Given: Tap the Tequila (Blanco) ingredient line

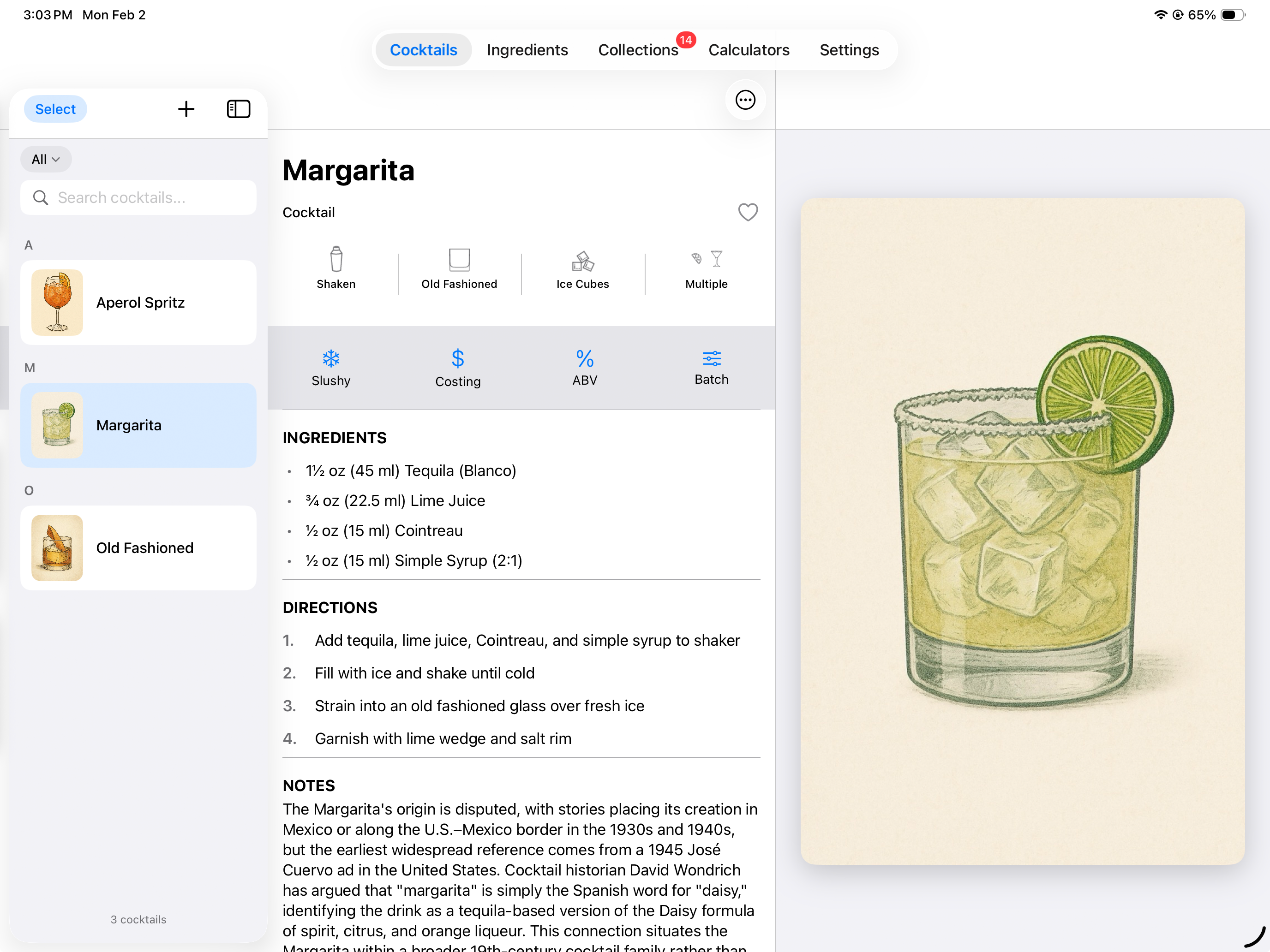Looking at the screenshot, I should point(411,470).
